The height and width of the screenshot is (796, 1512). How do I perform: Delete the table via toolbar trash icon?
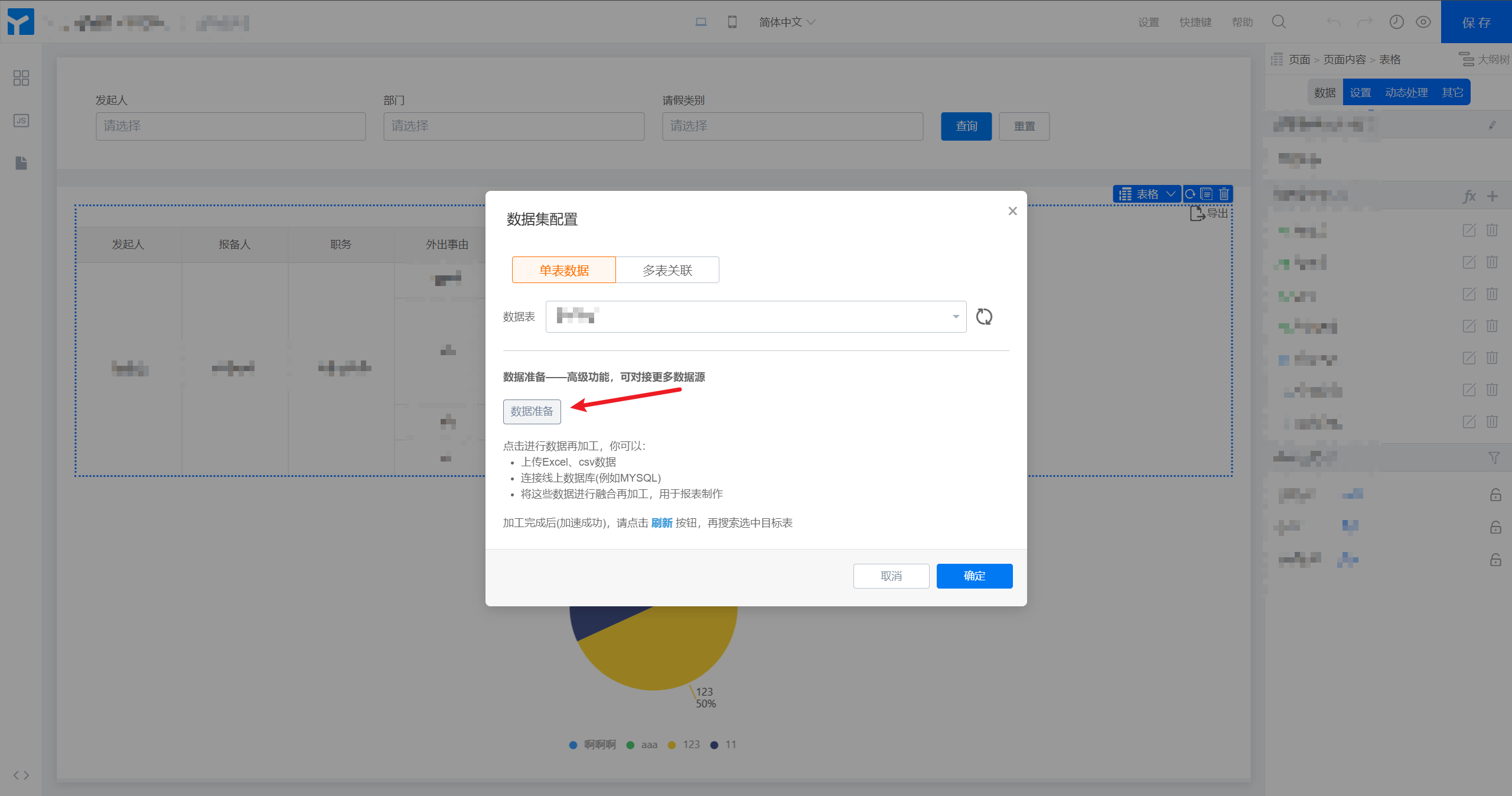click(1224, 194)
